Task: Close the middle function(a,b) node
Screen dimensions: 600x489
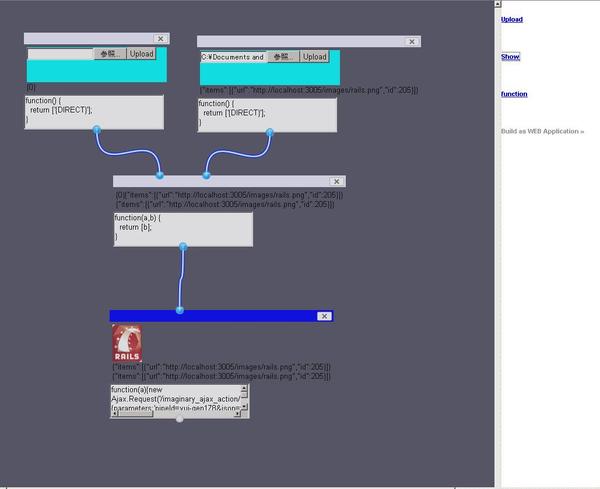Action: coord(337,182)
